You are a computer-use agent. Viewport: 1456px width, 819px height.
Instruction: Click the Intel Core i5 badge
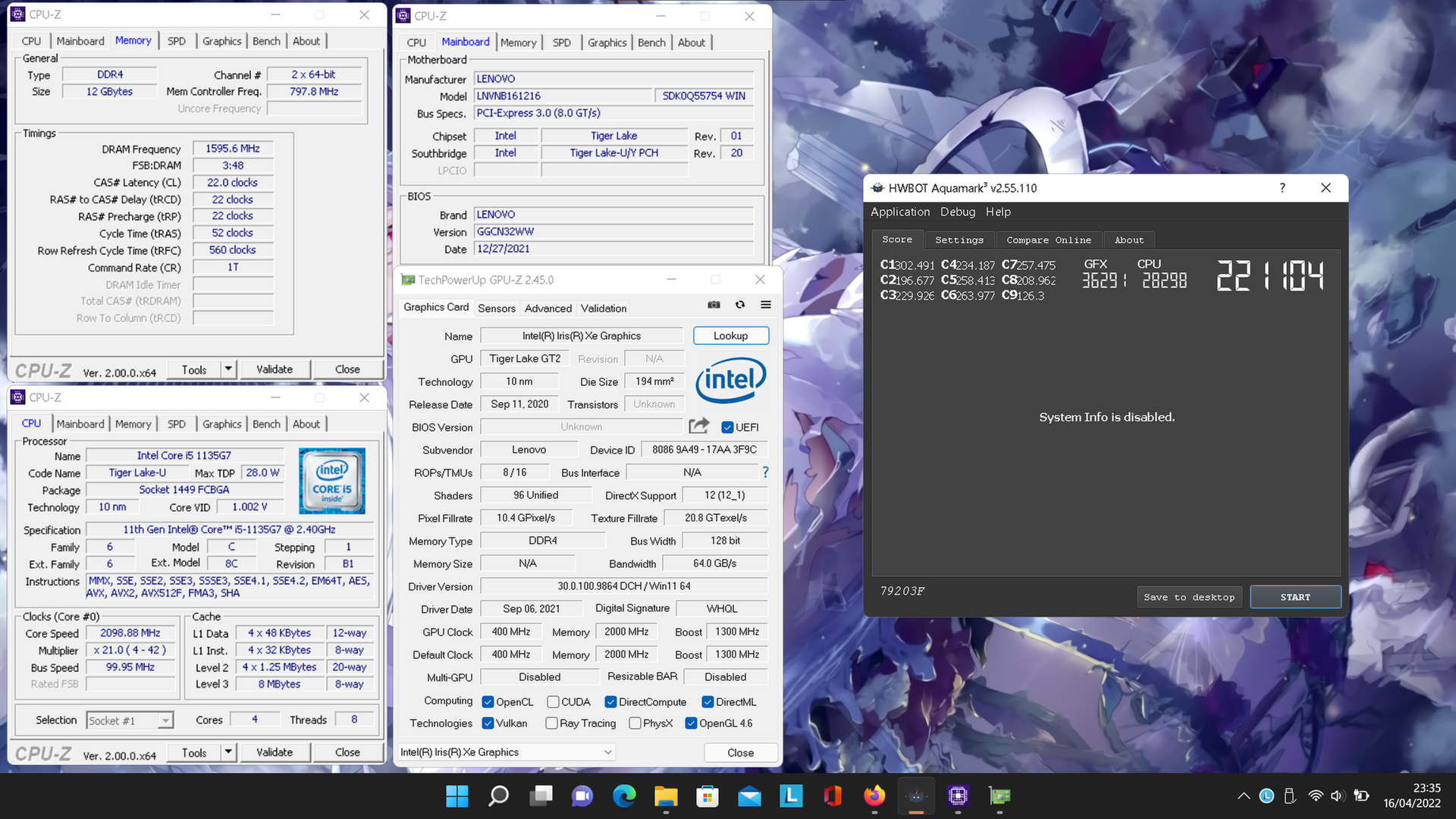[332, 481]
